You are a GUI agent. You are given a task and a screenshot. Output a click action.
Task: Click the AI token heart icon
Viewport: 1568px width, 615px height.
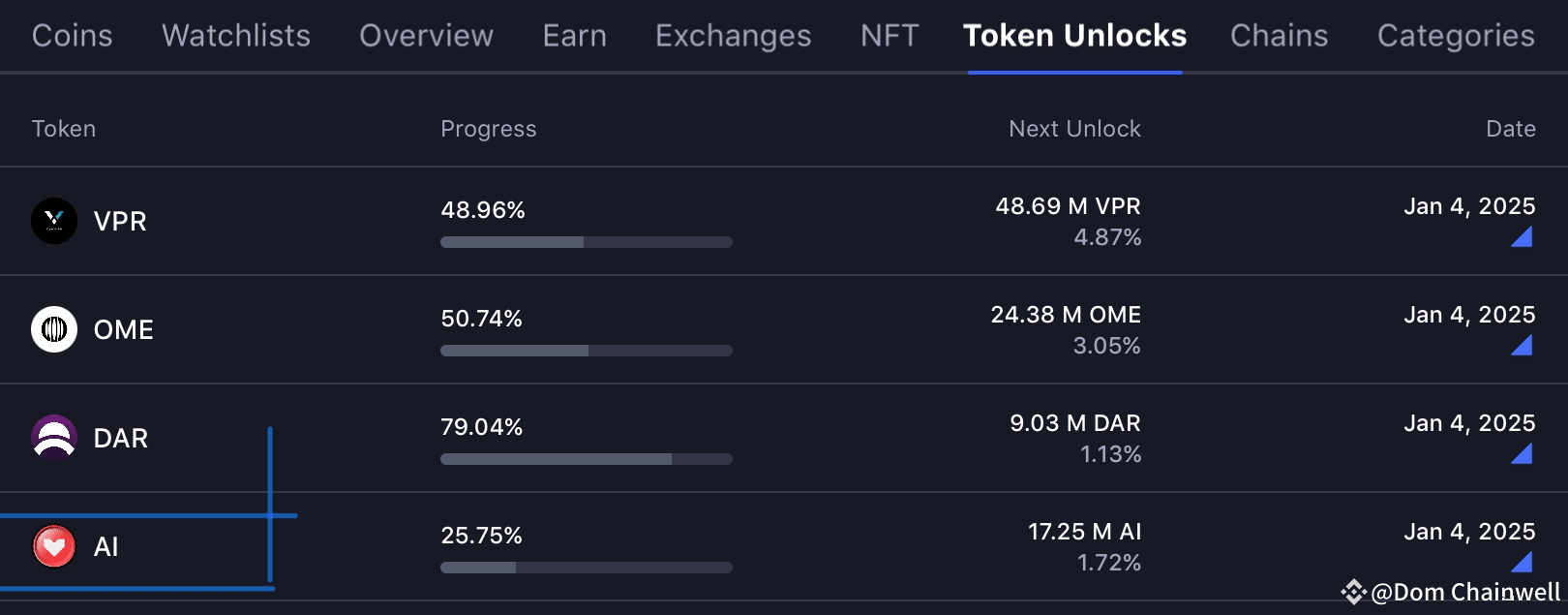click(x=54, y=546)
